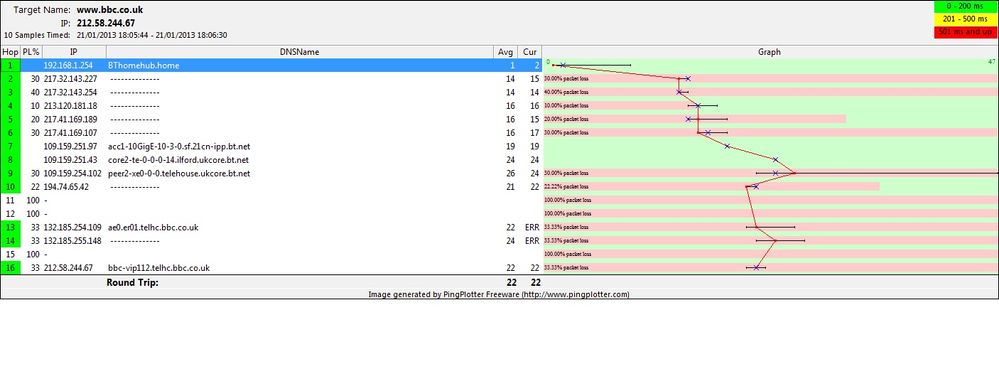
Task: Select IP 217.41.169.189 in hop 5
Action: click(70, 119)
